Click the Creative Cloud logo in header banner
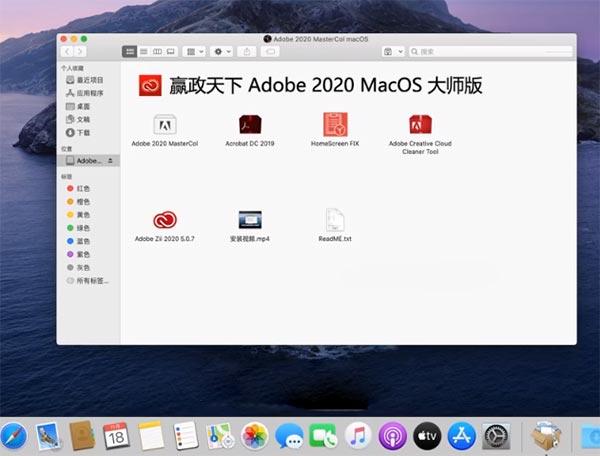This screenshot has height=456, width=600. (x=150, y=85)
